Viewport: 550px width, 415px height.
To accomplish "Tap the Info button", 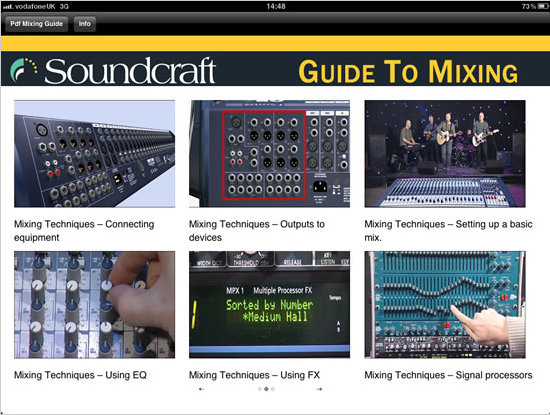I will point(85,24).
